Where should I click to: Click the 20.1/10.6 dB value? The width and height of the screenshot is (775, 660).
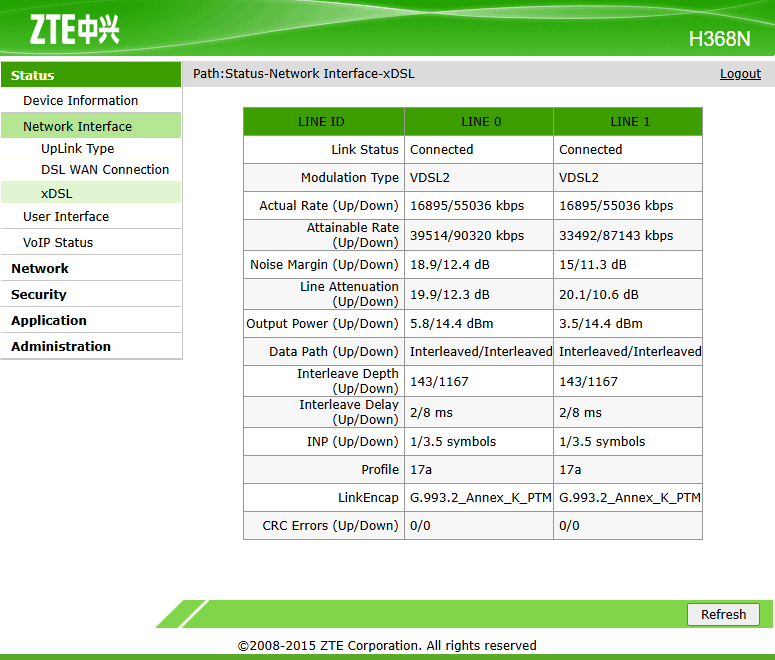(x=599, y=295)
